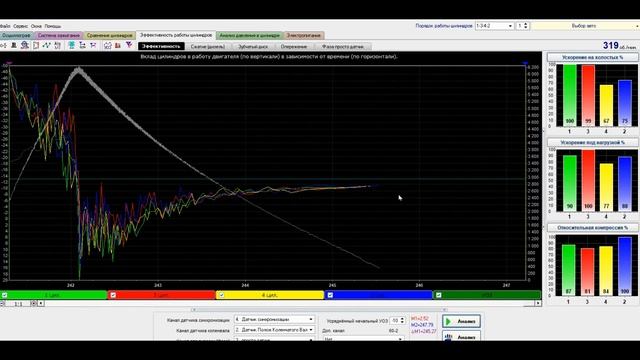Open the synchronization sensor channel dropdown
The image size is (640, 360).
pos(274,320)
